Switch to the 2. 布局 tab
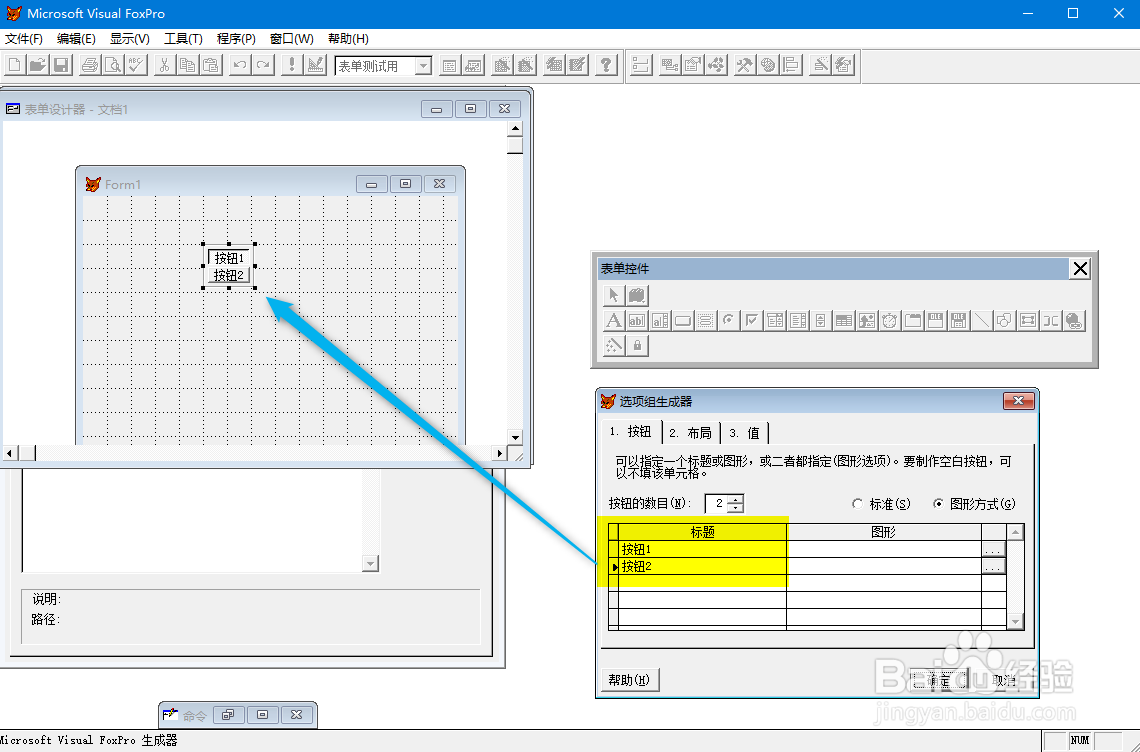Viewport: 1140px width, 752px height. point(691,433)
